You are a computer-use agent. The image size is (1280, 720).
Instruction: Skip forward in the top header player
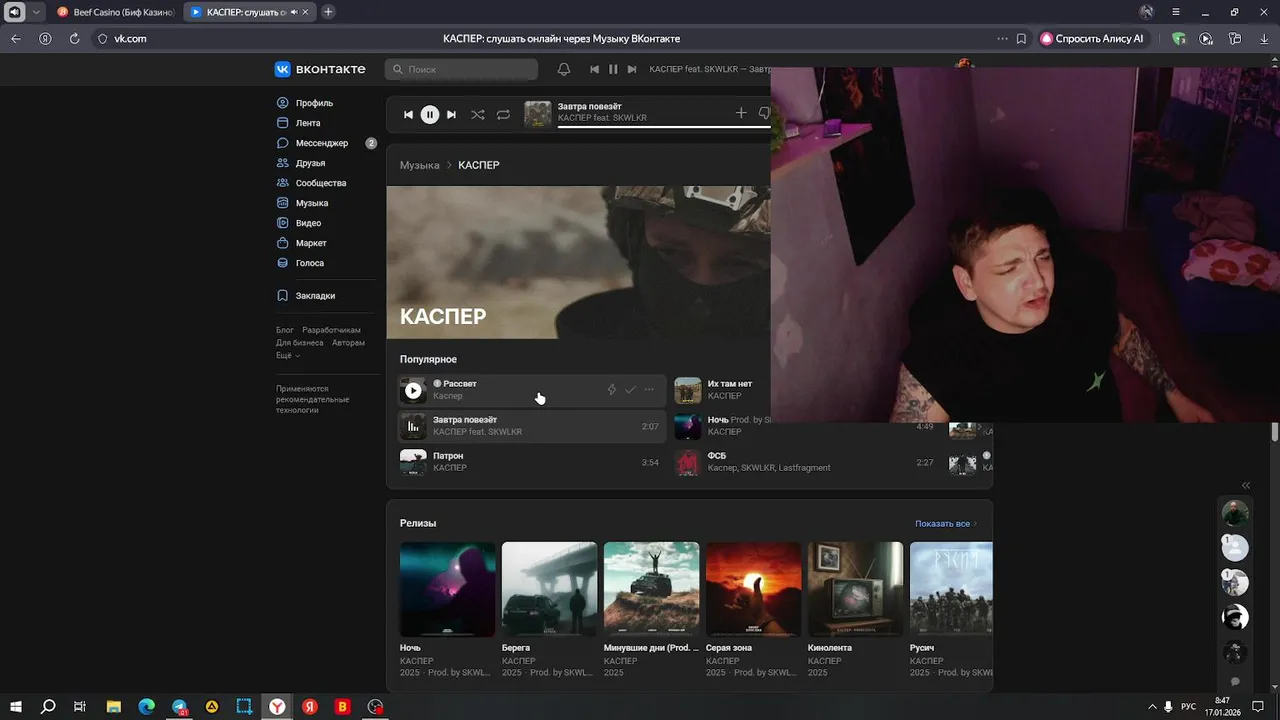(632, 69)
